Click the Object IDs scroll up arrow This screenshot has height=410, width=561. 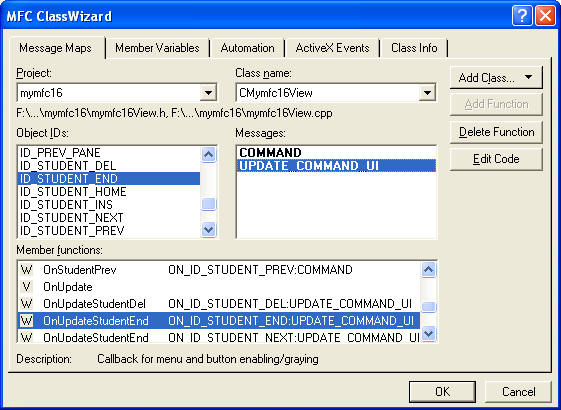pyautogui.click(x=209, y=155)
